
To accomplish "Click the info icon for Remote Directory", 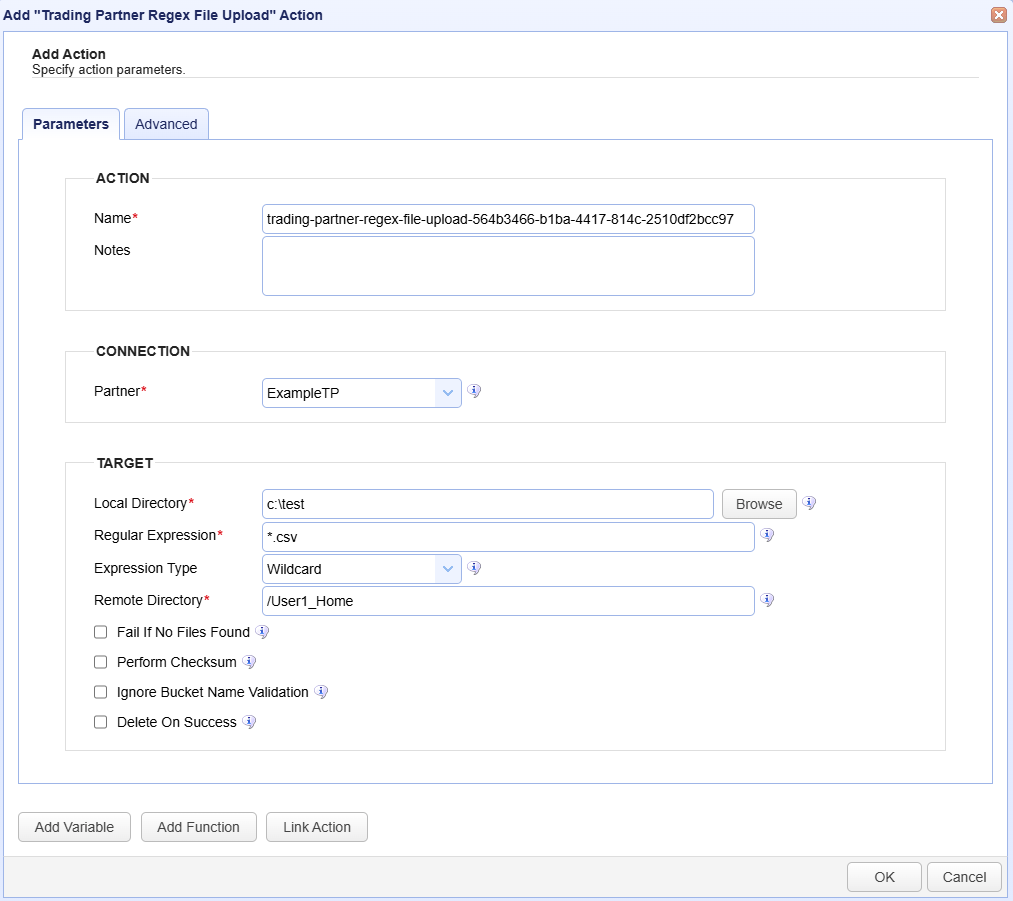I will tap(767, 600).
